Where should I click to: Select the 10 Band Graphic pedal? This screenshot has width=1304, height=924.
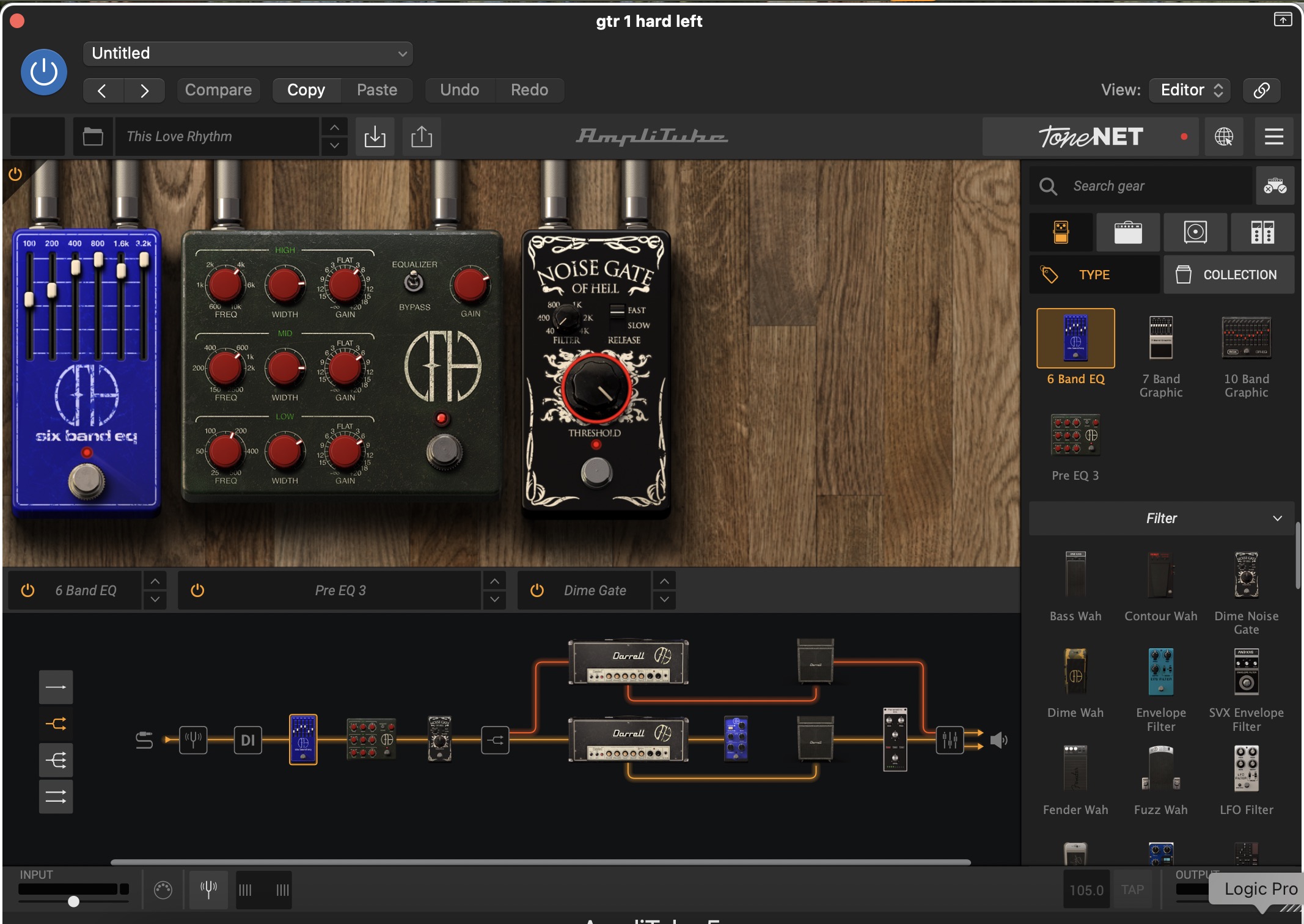click(x=1247, y=337)
